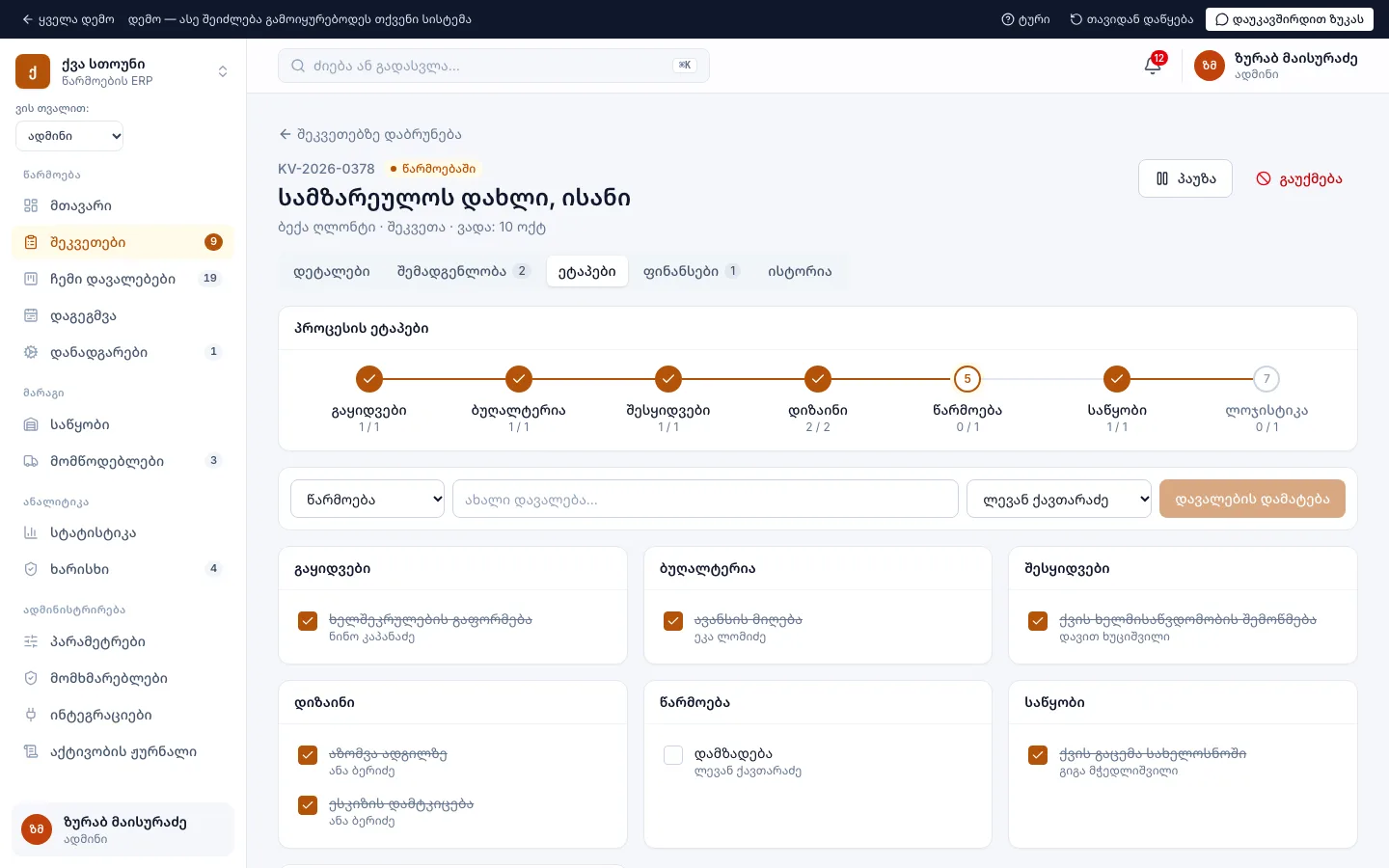
Task: Focus the ძიება ან გადასვლა search field
Action: click(x=494, y=66)
